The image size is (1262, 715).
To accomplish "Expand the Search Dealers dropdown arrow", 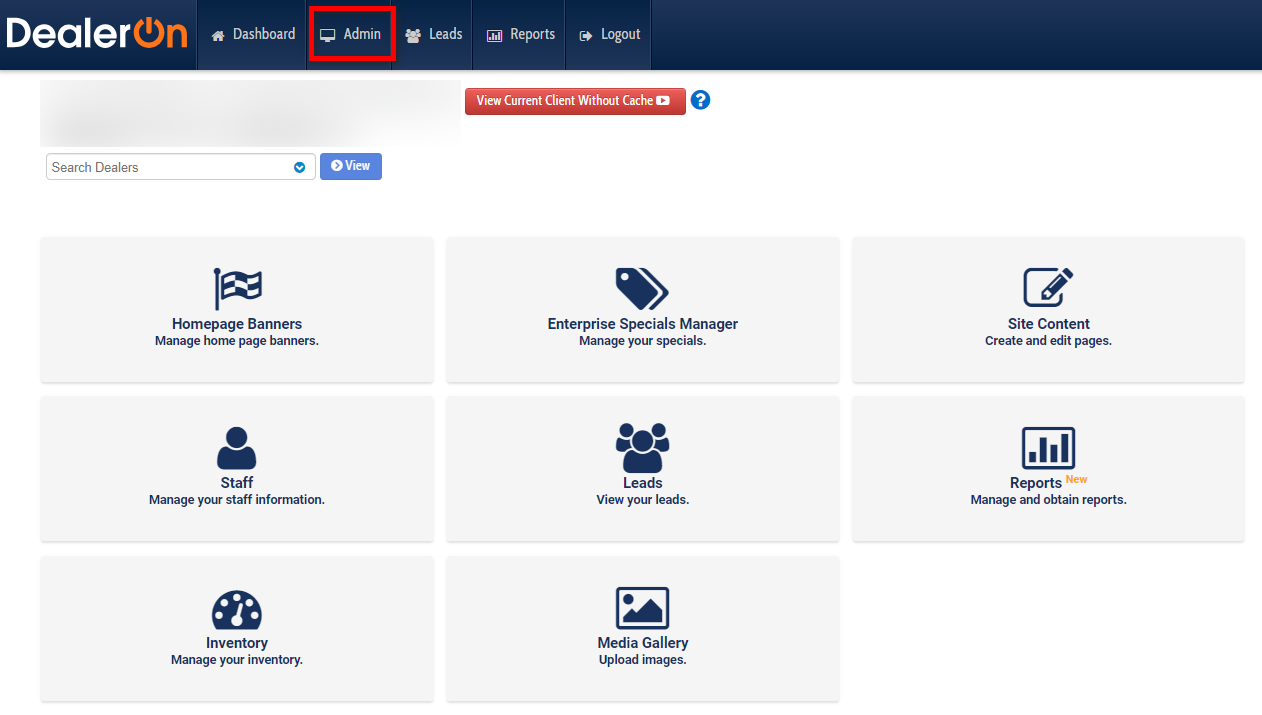I will tap(299, 167).
